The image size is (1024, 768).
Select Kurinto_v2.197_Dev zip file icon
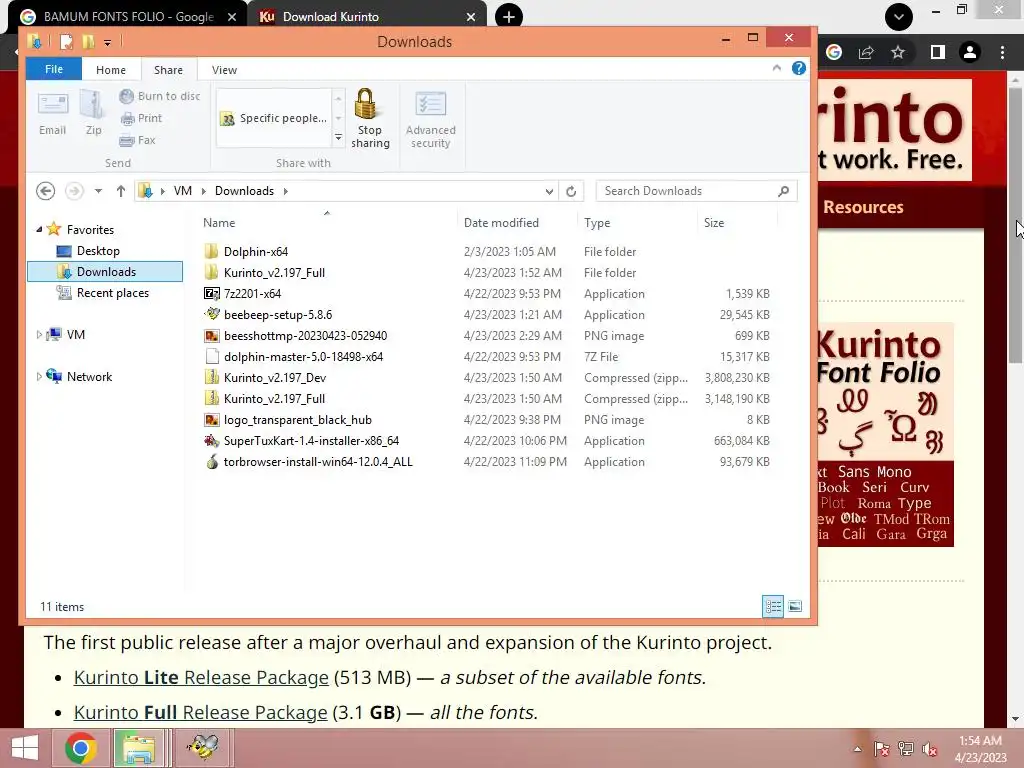click(x=212, y=377)
